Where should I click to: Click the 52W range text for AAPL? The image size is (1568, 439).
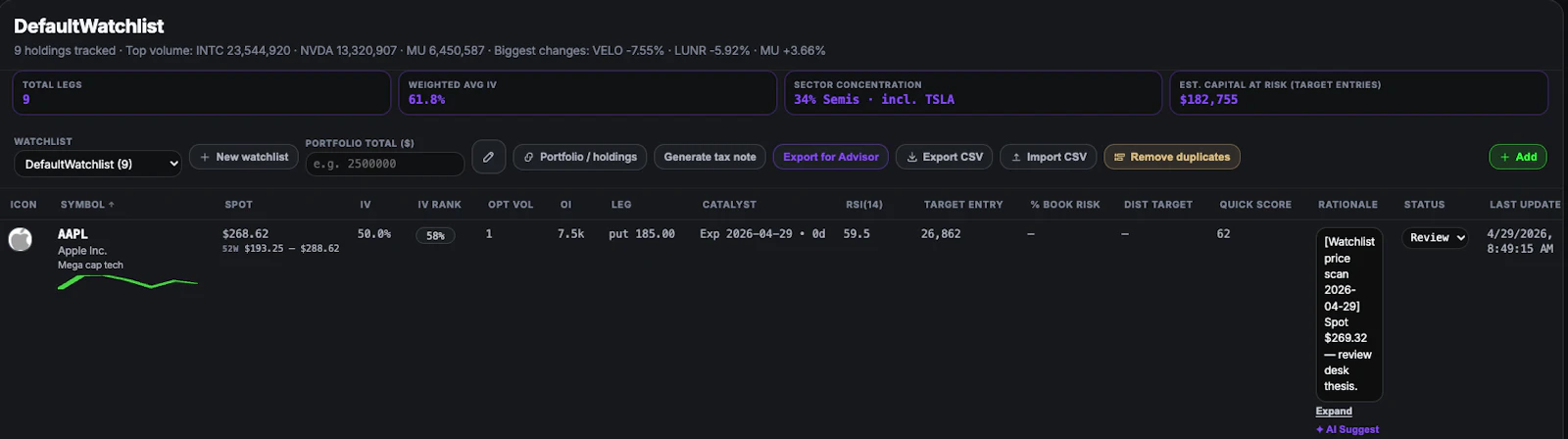(281, 249)
